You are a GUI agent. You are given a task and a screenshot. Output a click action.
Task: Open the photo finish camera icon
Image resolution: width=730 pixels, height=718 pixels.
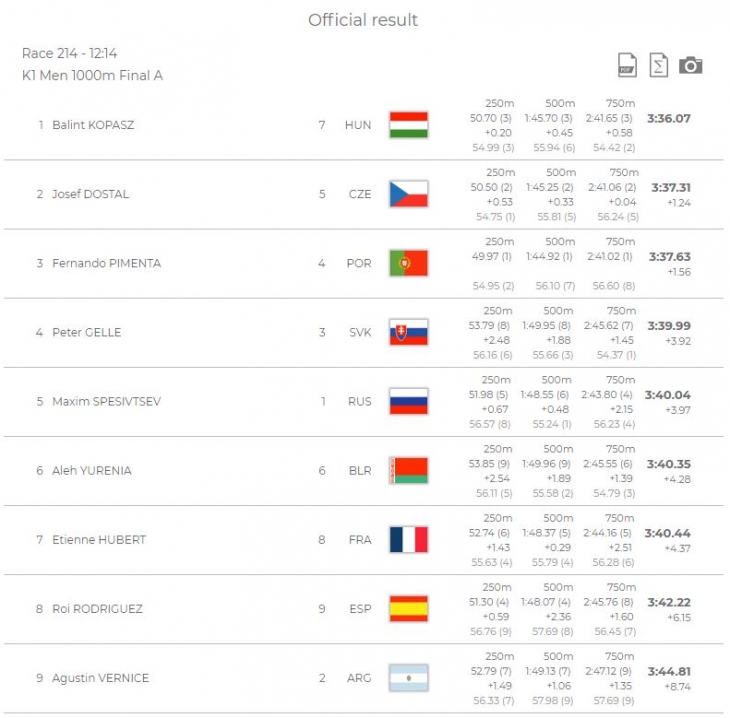pyautogui.click(x=690, y=66)
